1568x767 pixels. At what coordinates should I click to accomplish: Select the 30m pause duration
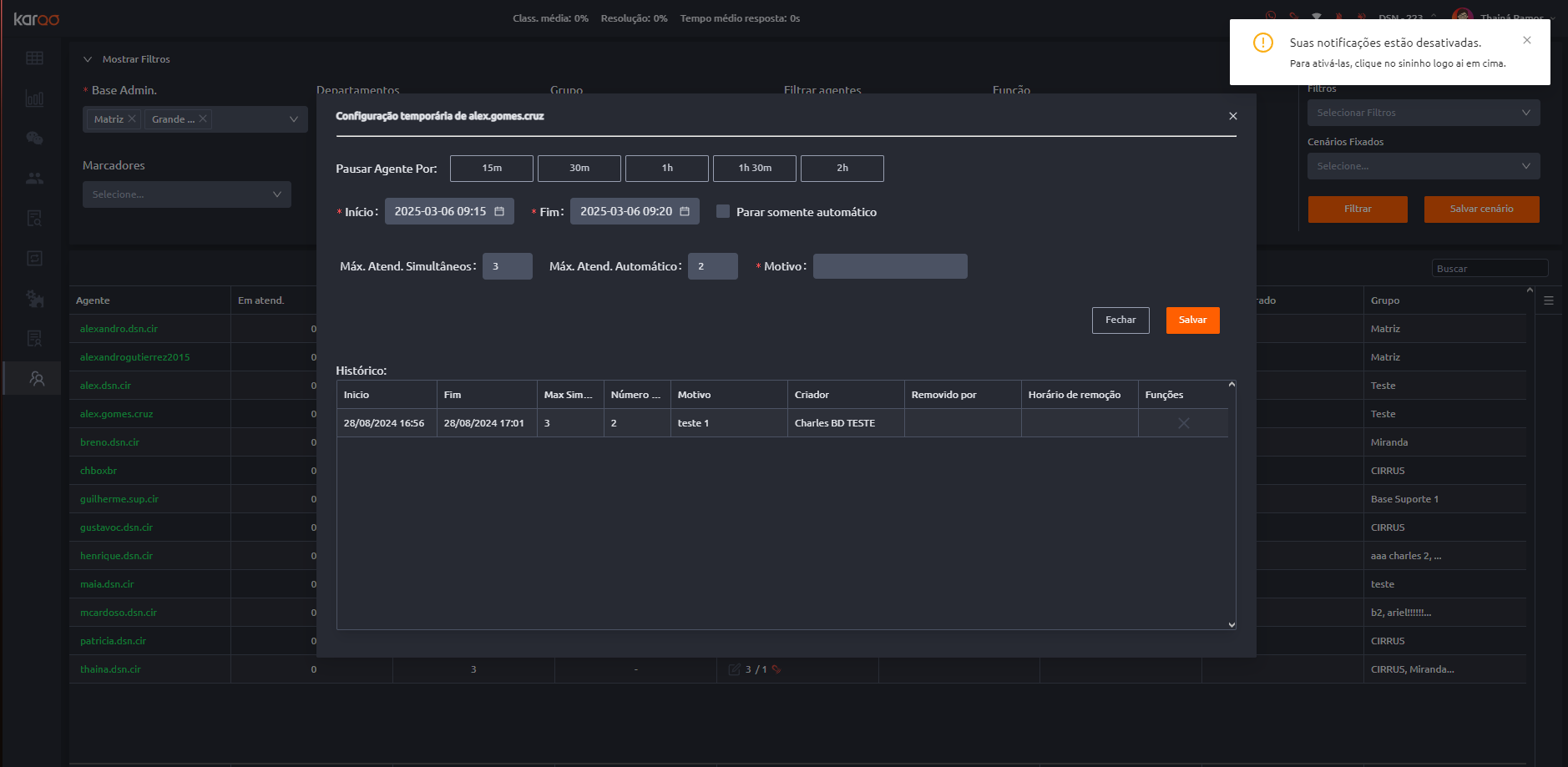[579, 169]
